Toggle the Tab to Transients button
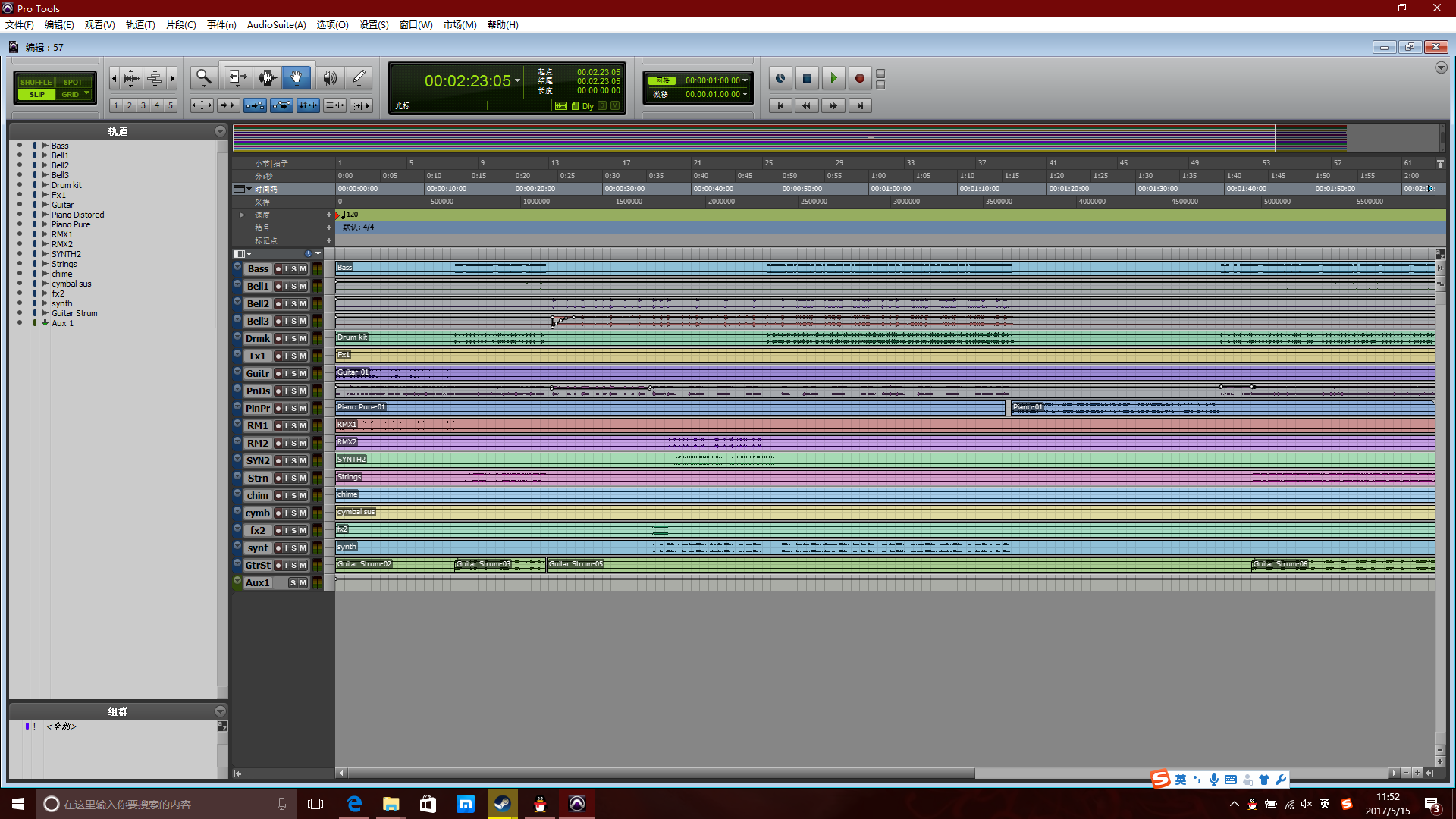This screenshot has height=819, width=1456. pyautogui.click(x=228, y=105)
